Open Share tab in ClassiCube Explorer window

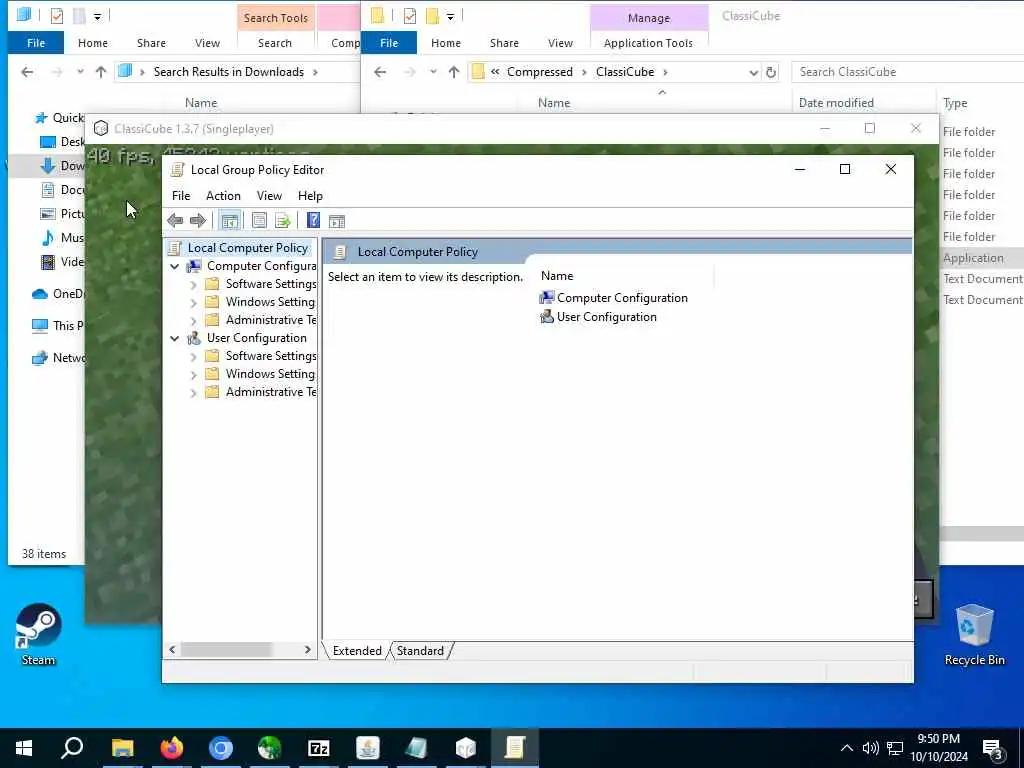coord(504,43)
